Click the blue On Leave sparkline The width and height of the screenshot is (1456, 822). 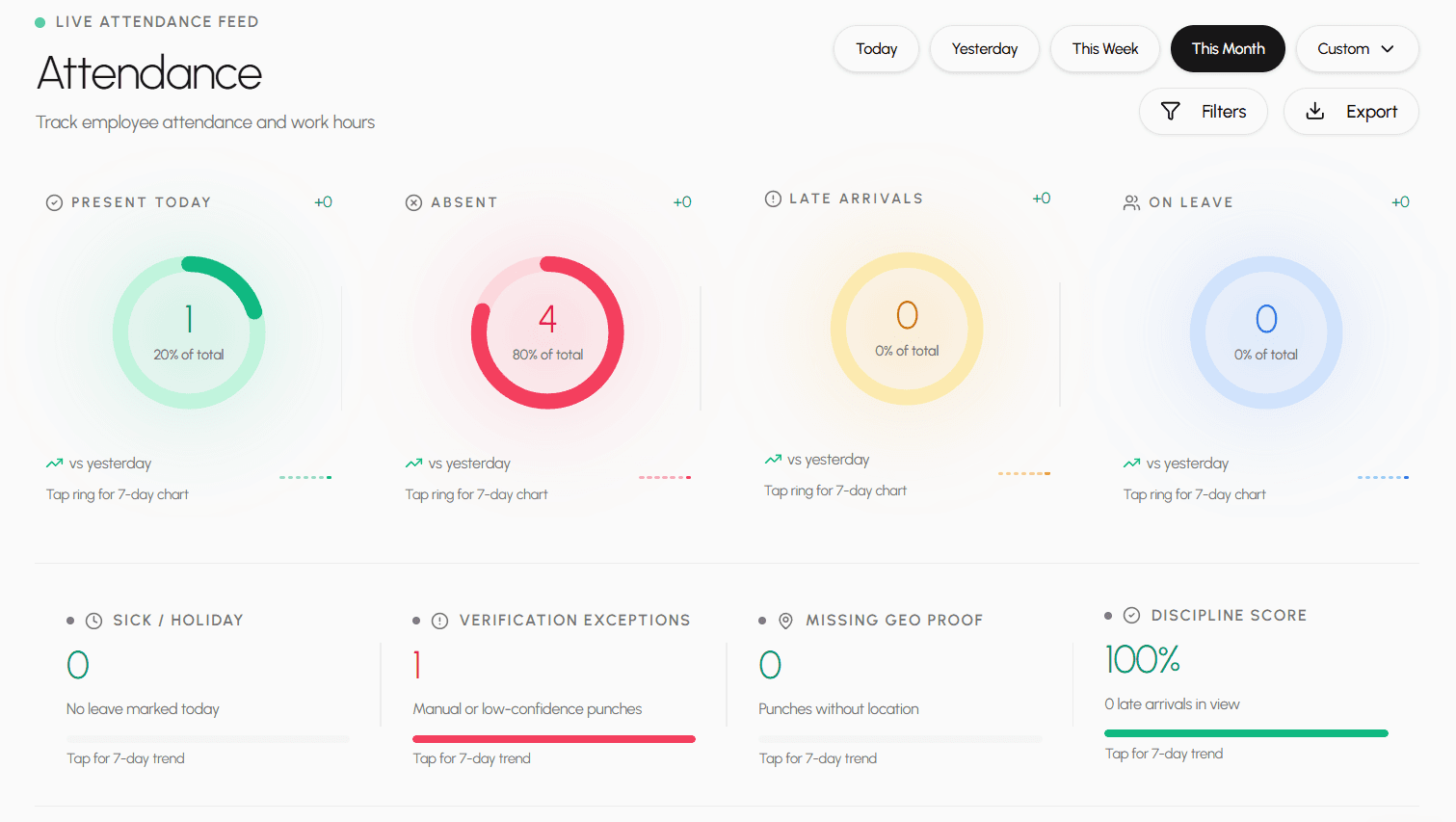(1383, 477)
